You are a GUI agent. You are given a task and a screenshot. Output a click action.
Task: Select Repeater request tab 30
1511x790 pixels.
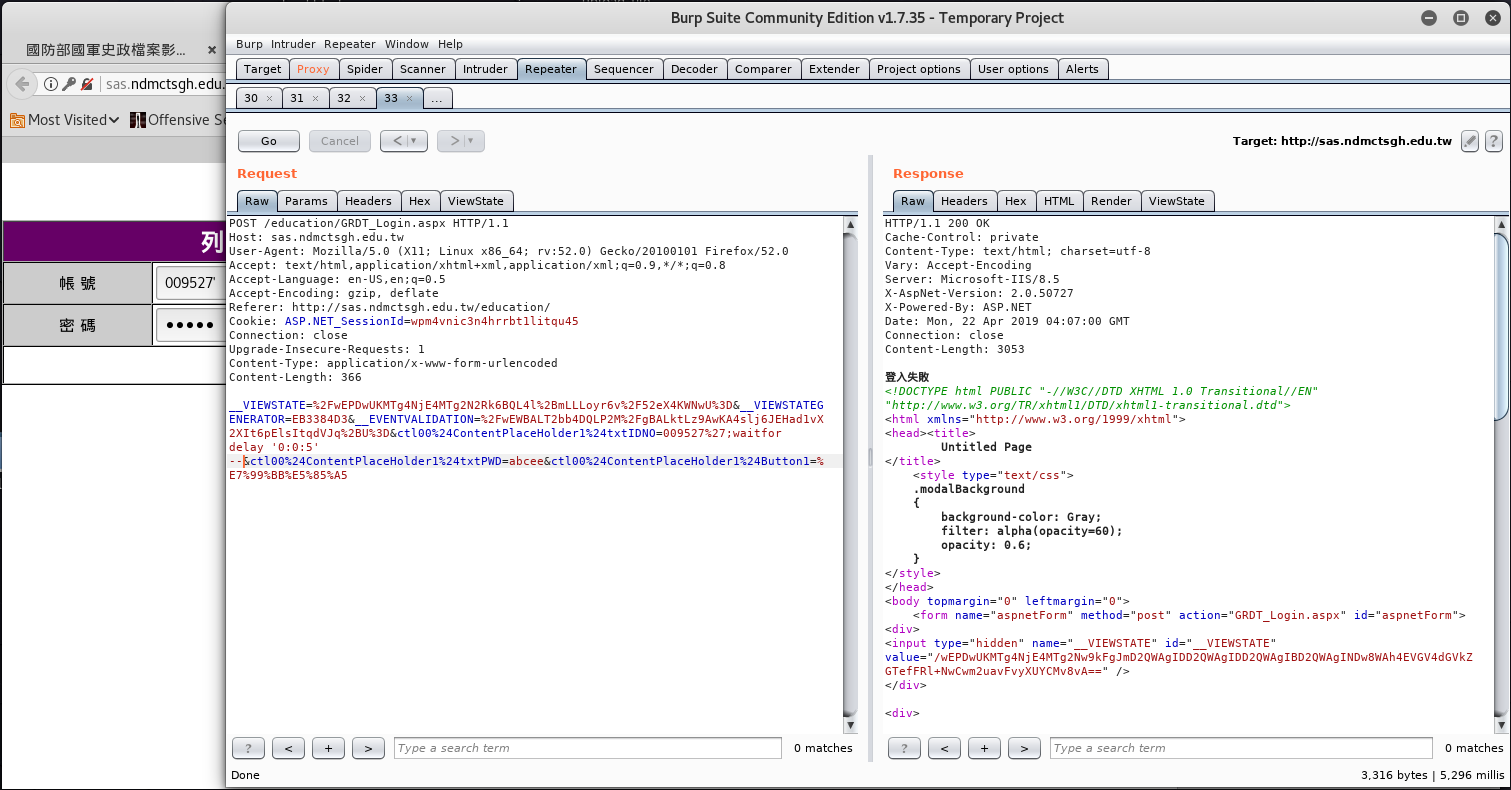click(x=251, y=98)
